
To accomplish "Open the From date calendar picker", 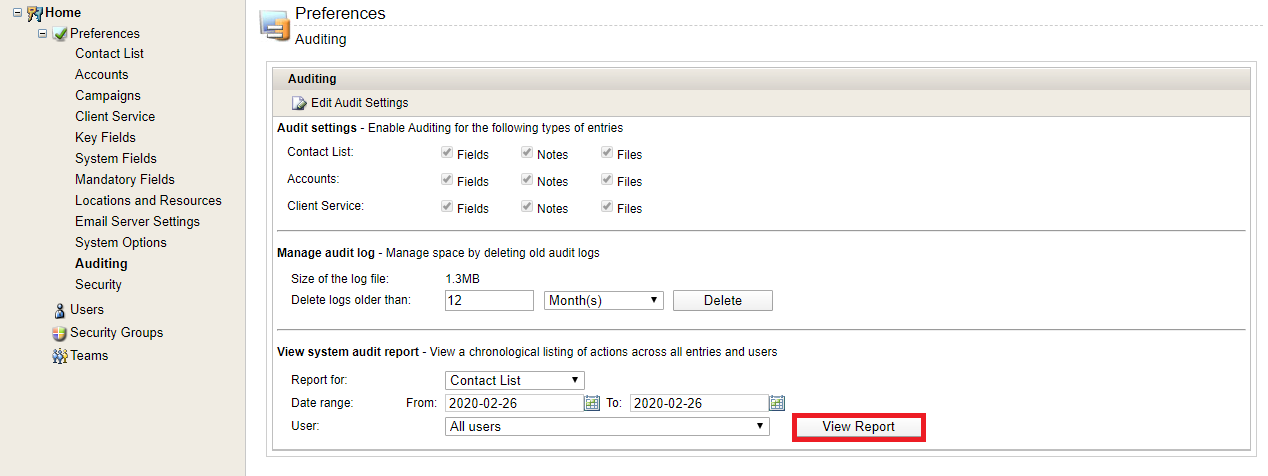I will click(592, 403).
